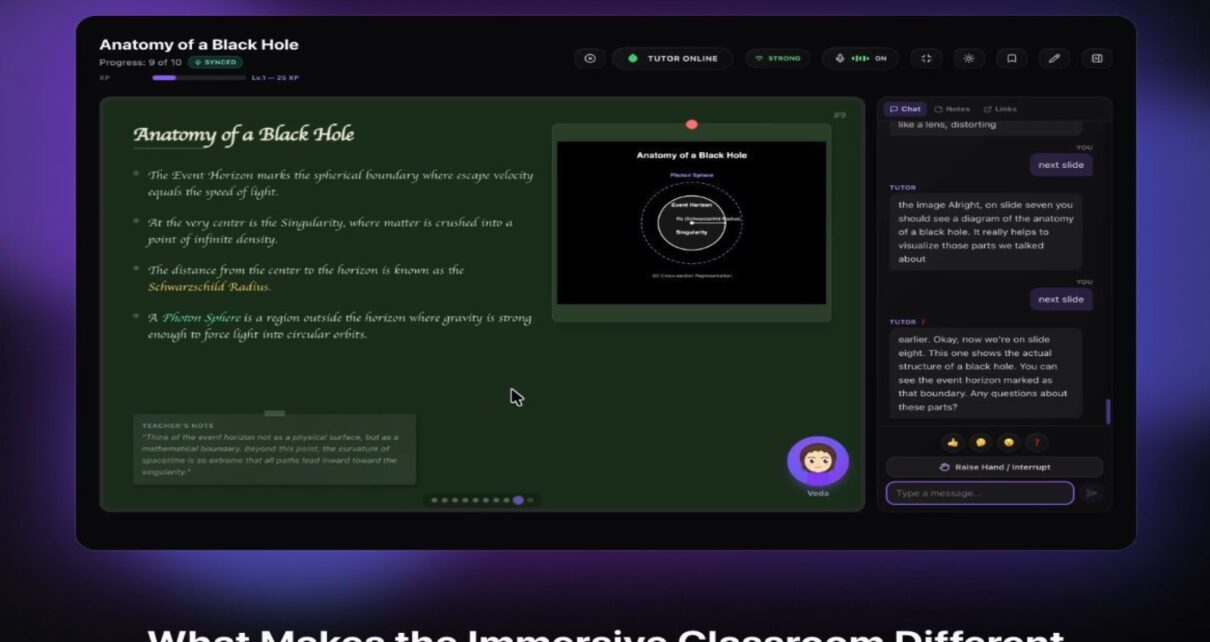Bookmark this slide using the bookmark icon
This screenshot has width=1210, height=642.
click(1011, 58)
